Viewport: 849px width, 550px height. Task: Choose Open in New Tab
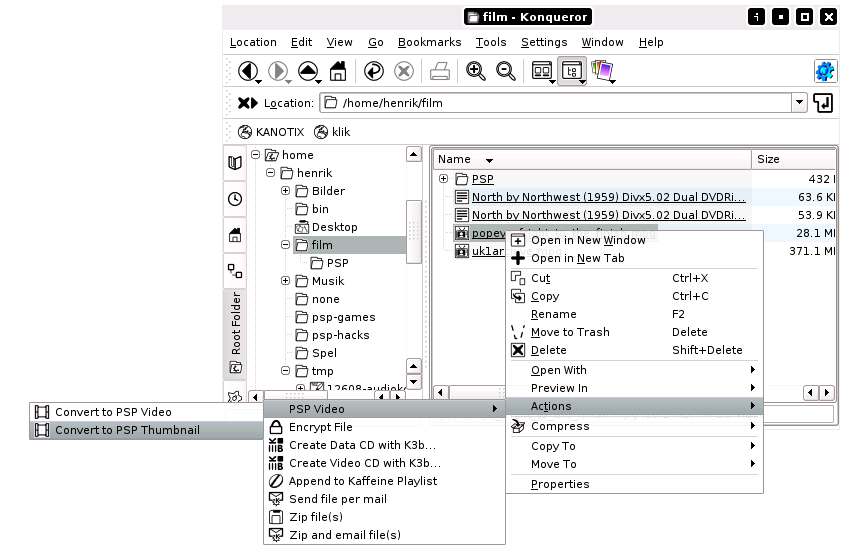634,258
